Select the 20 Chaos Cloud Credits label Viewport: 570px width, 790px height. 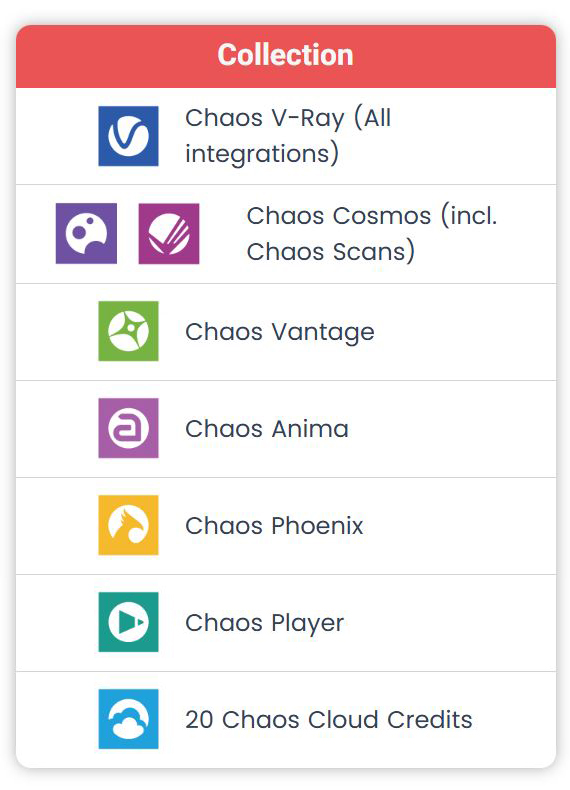click(329, 719)
